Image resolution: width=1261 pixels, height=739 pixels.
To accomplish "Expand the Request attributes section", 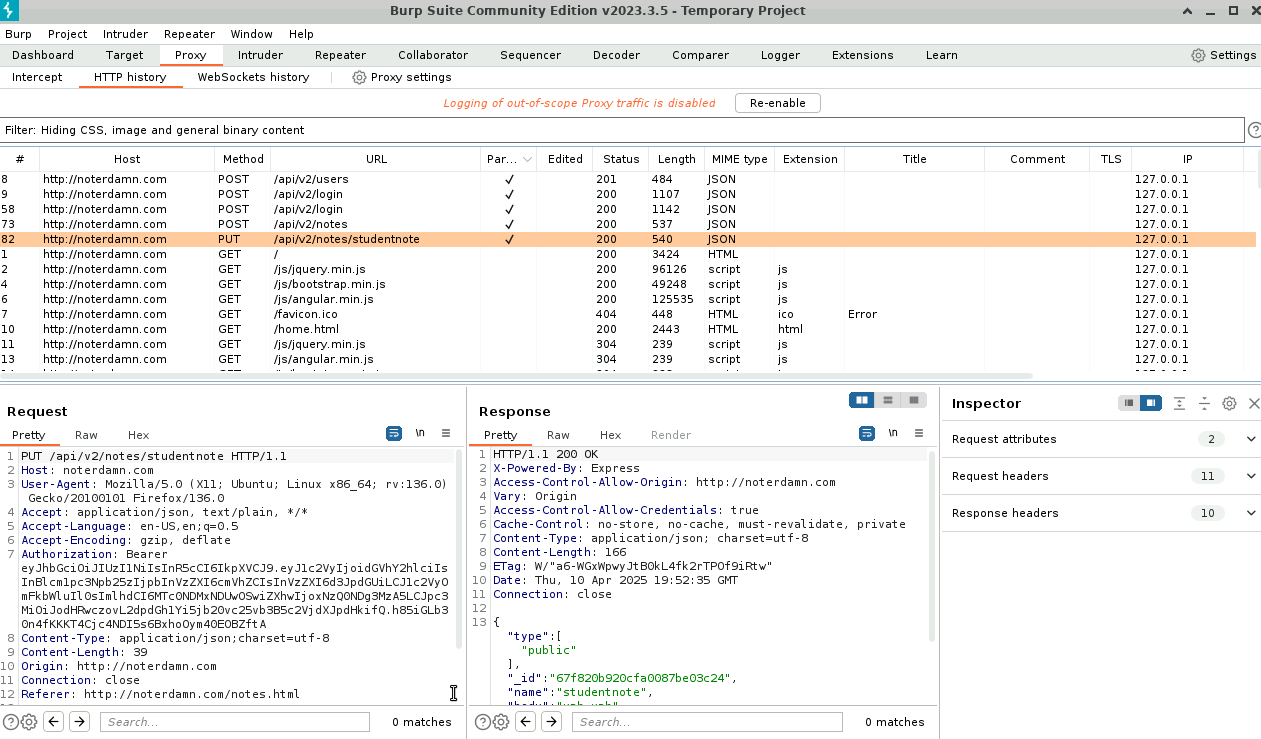I will pyautogui.click(x=1250, y=439).
